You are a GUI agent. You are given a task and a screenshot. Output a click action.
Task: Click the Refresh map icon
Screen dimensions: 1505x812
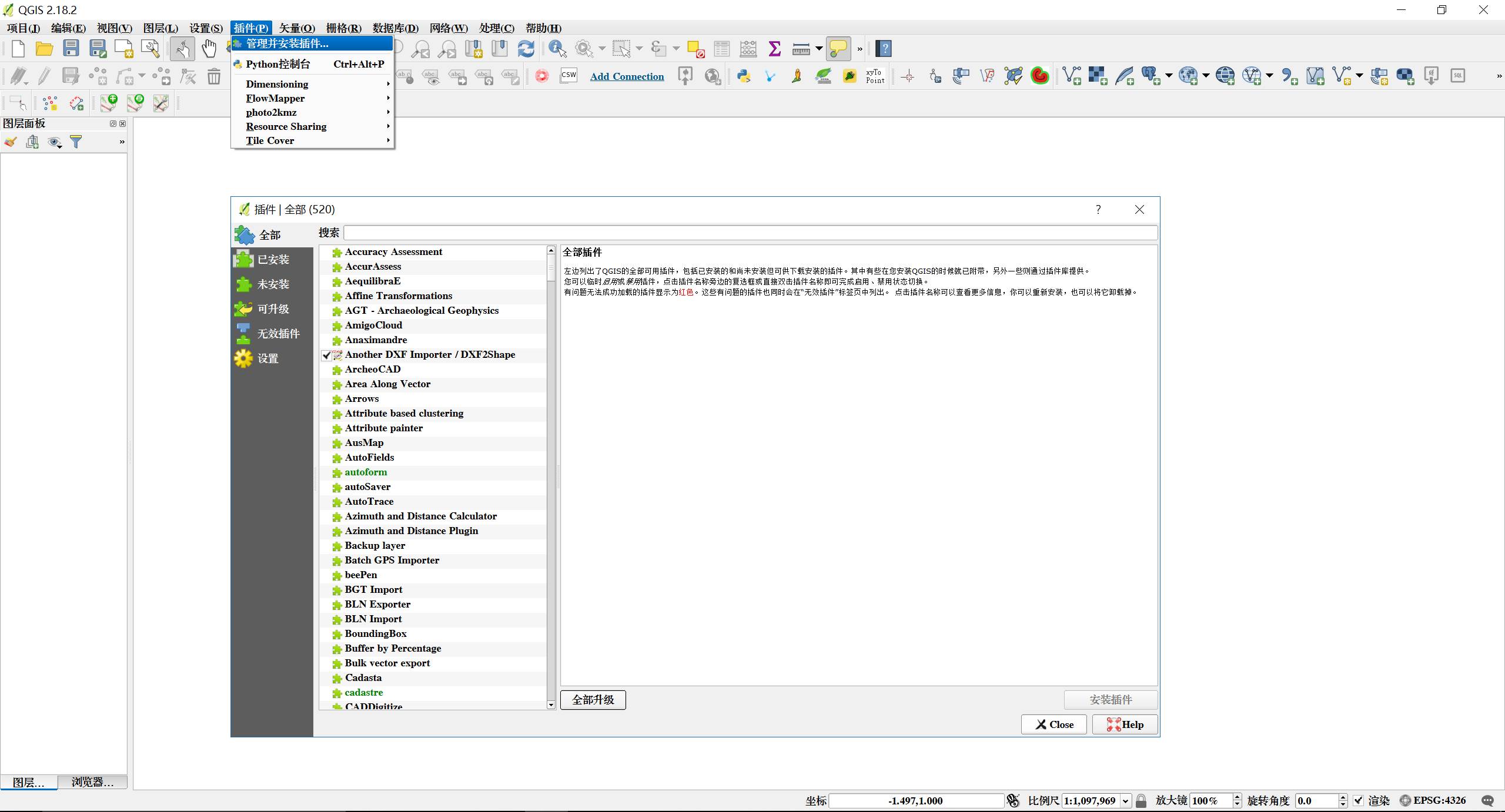point(526,49)
